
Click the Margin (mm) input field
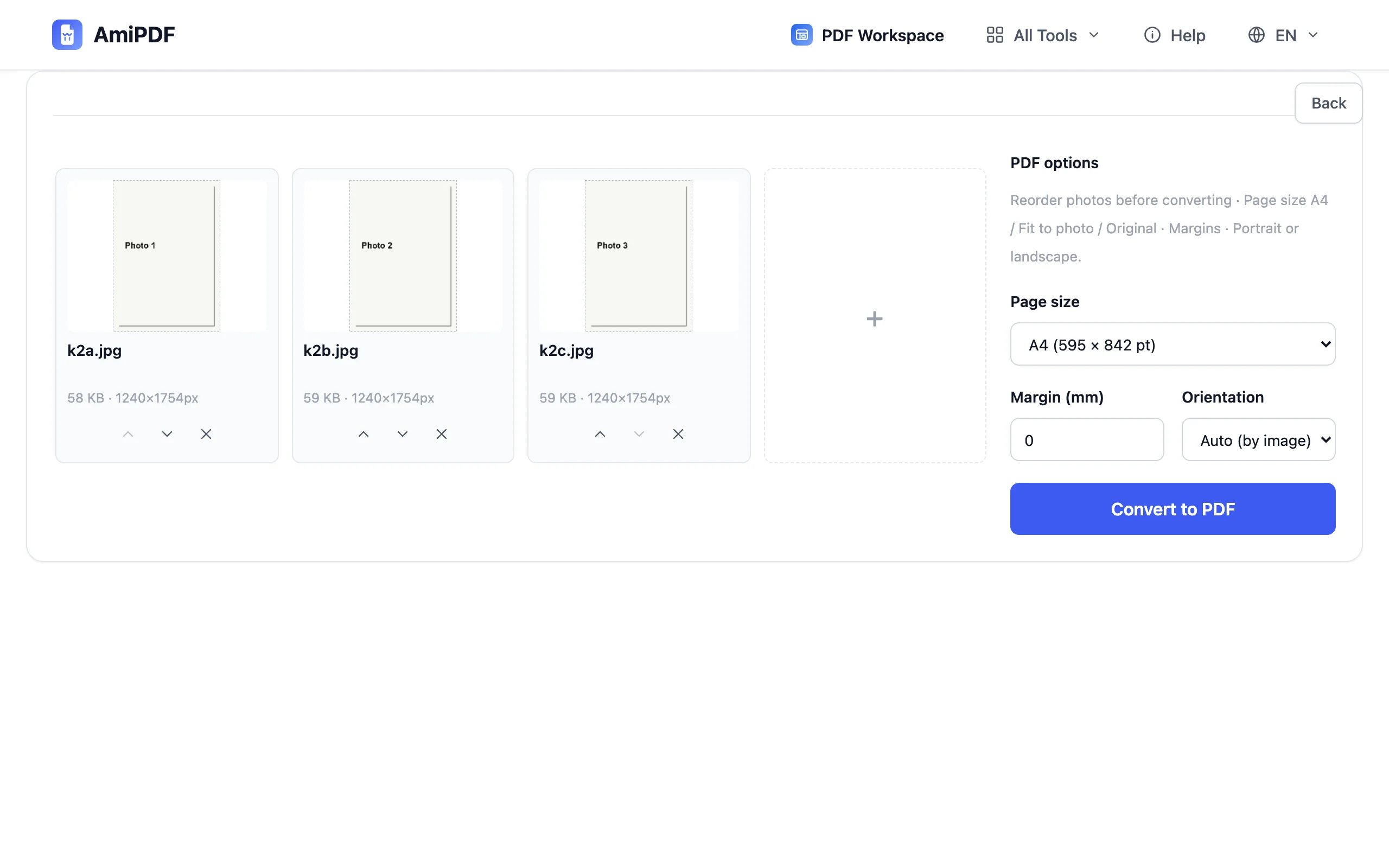click(x=1087, y=439)
